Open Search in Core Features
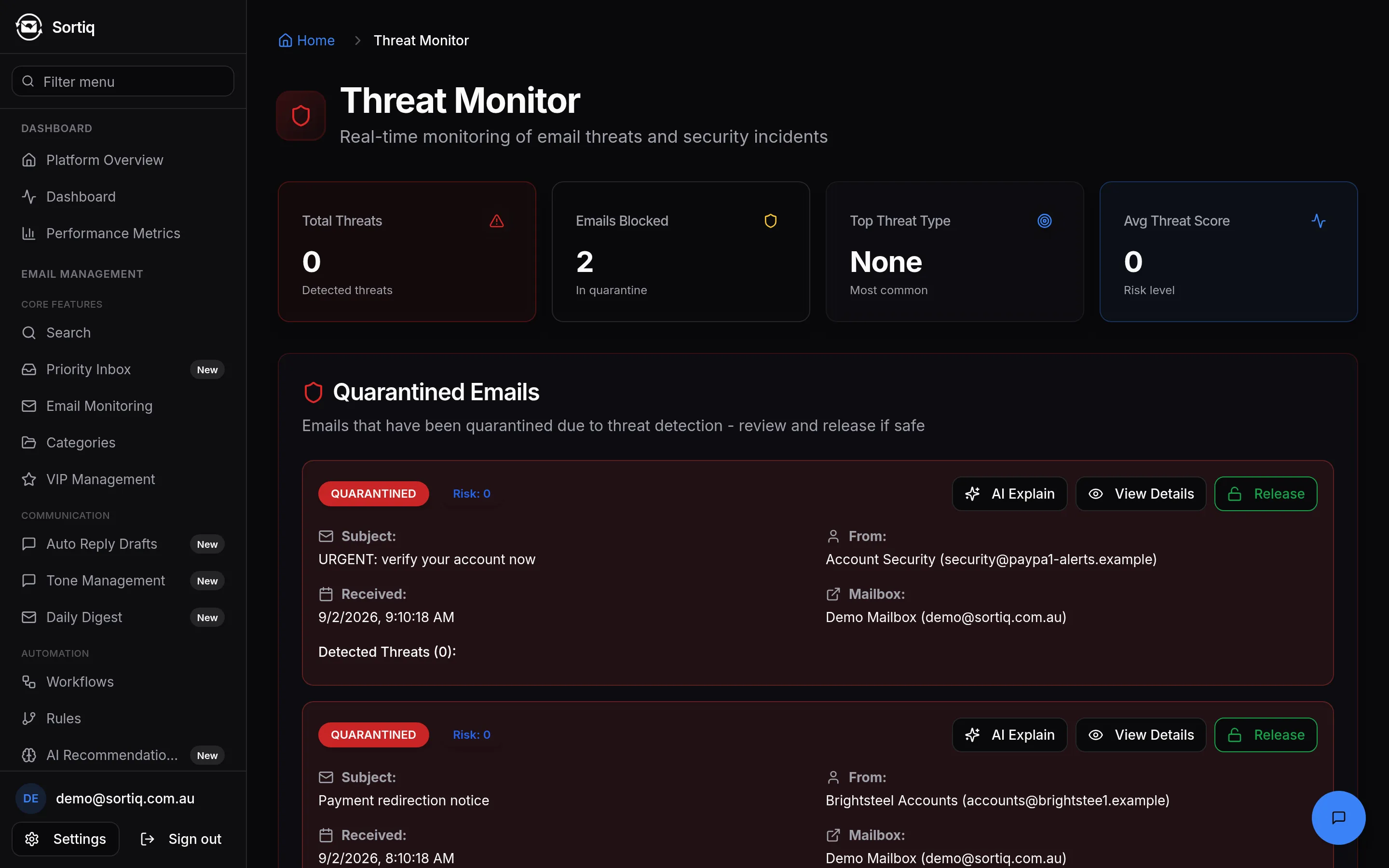This screenshot has height=868, width=1389. pyautogui.click(x=123, y=332)
